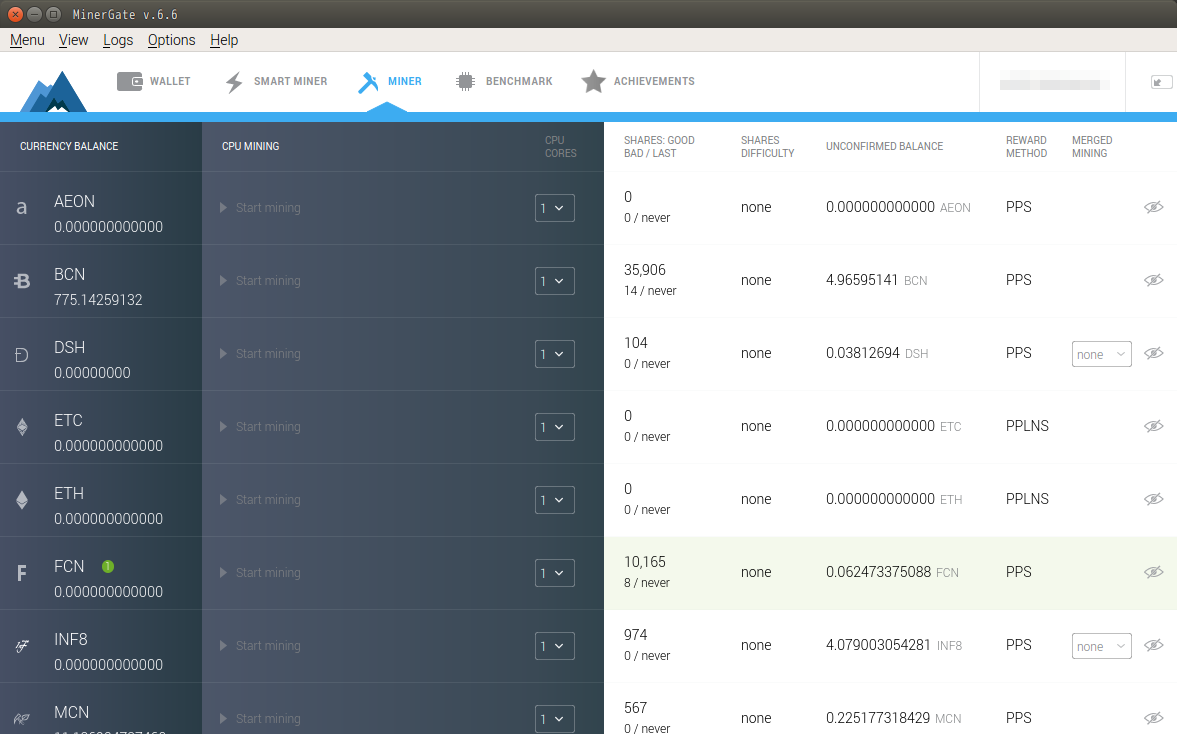Expand DSH merged mining dropdown
The height and width of the screenshot is (734, 1177).
(x=1101, y=354)
